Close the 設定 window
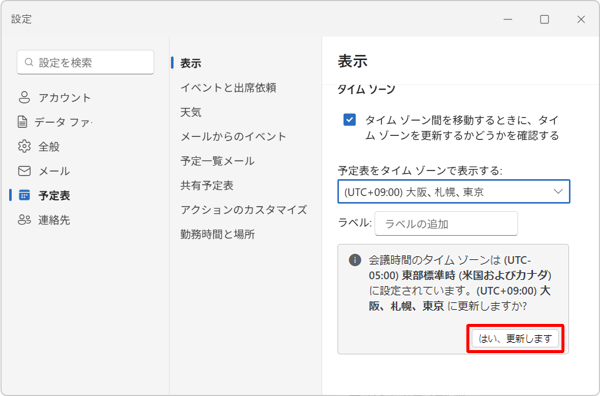 [581, 19]
